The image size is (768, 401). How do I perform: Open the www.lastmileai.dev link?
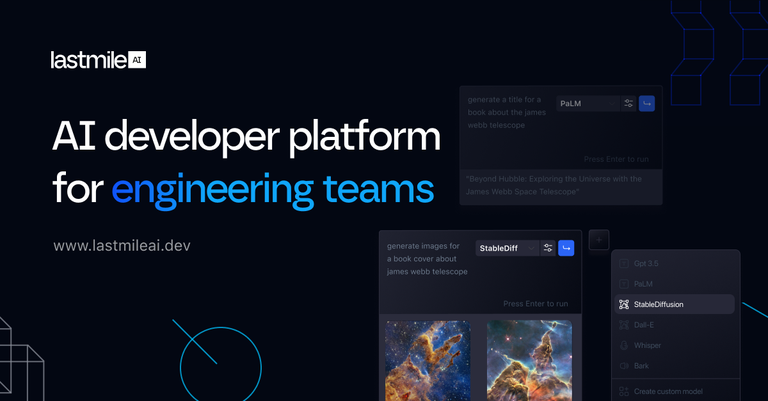[122, 245]
